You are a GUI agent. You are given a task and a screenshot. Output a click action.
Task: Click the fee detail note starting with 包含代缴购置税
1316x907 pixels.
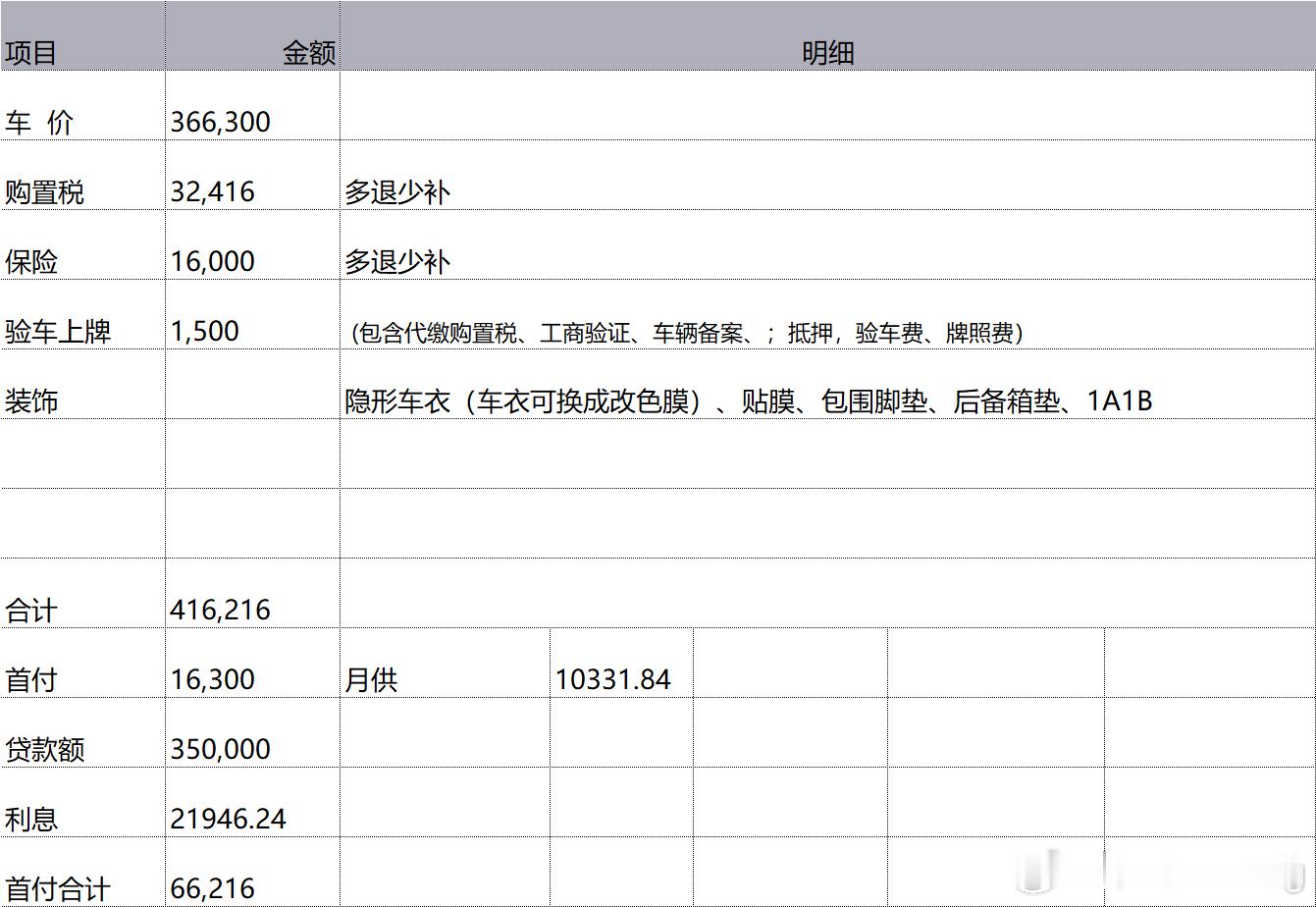(687, 331)
